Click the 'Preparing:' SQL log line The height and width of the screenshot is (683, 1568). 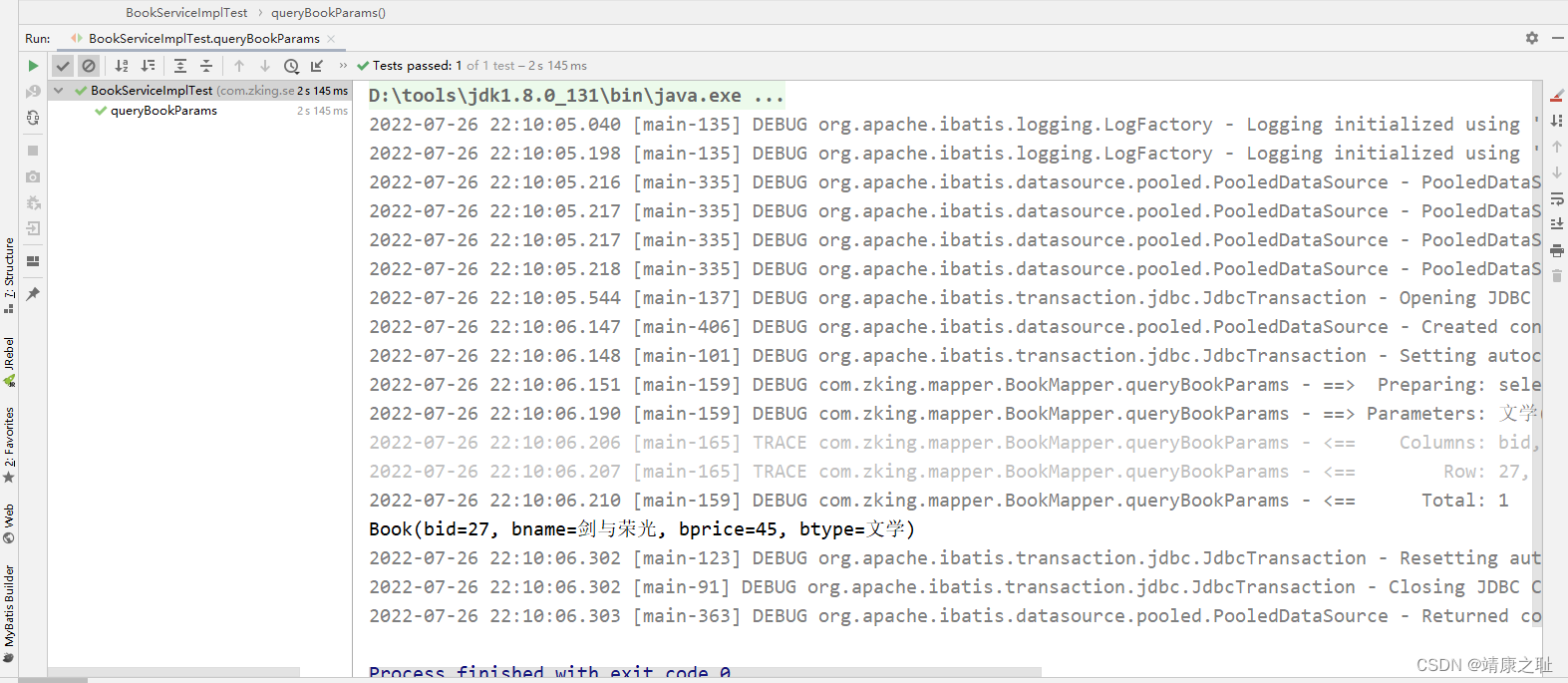tap(954, 385)
